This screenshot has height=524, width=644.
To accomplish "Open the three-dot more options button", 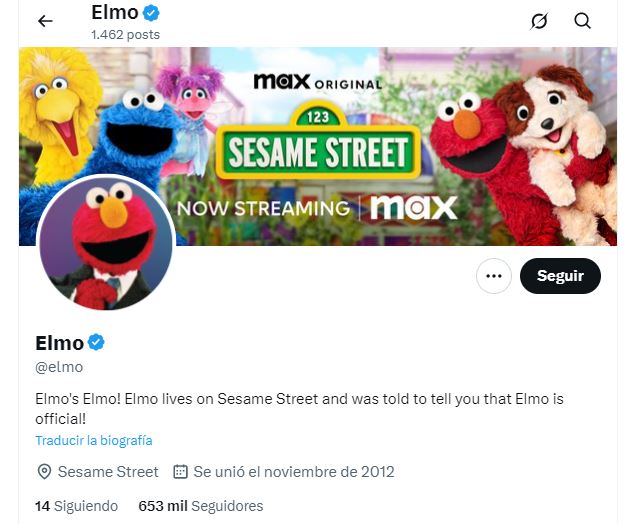I will pos(494,276).
